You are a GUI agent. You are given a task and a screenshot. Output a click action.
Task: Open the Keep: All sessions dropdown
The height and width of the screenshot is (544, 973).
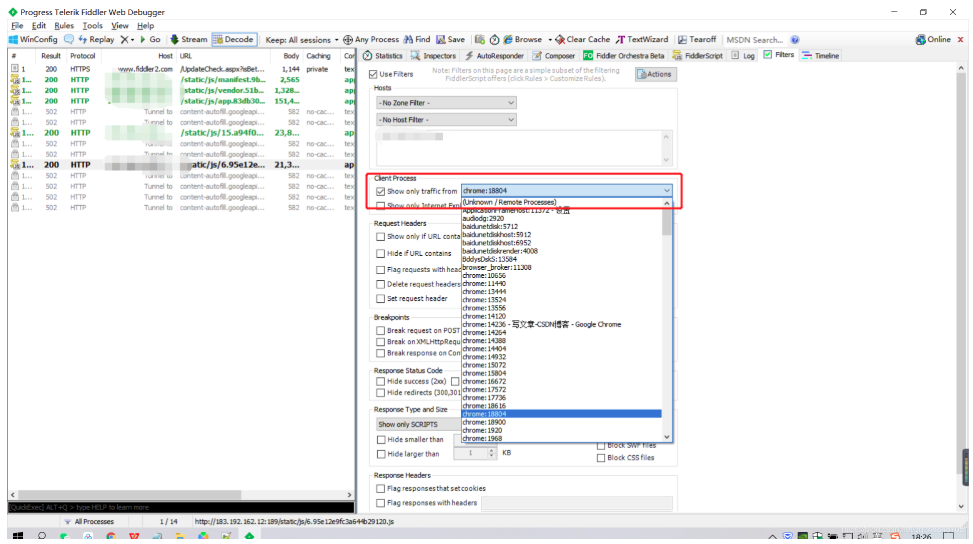(x=302, y=40)
